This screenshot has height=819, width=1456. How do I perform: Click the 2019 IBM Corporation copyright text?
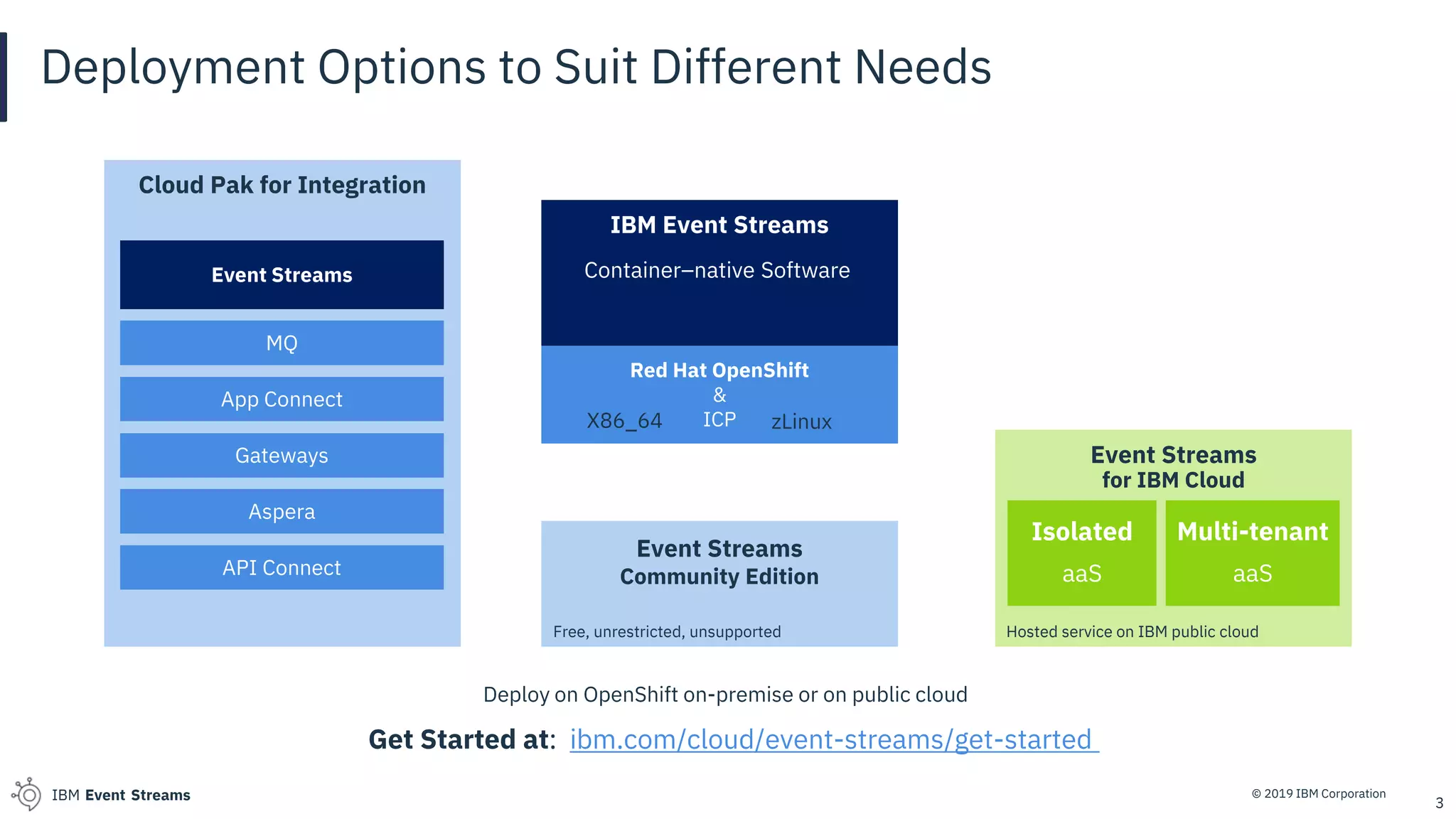click(x=1319, y=793)
